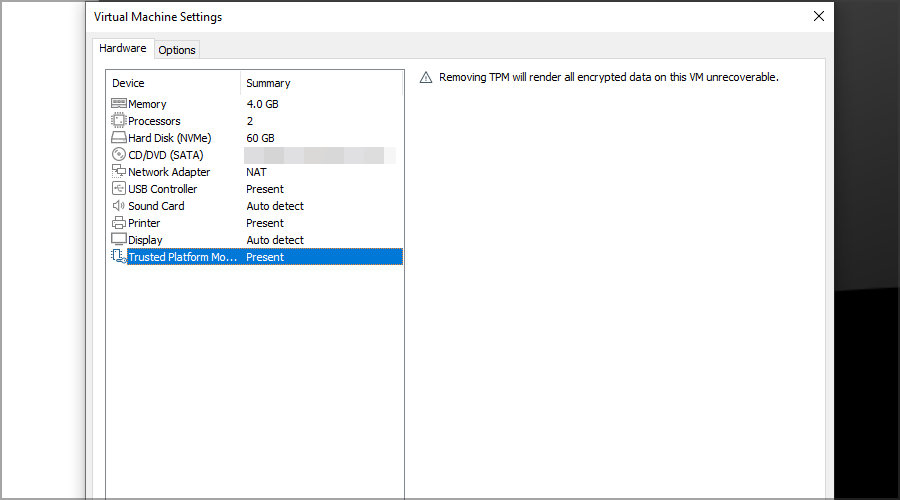Screen dimensions: 900x500
Task: Switch to the Options tab
Action: pyautogui.click(x=177, y=50)
